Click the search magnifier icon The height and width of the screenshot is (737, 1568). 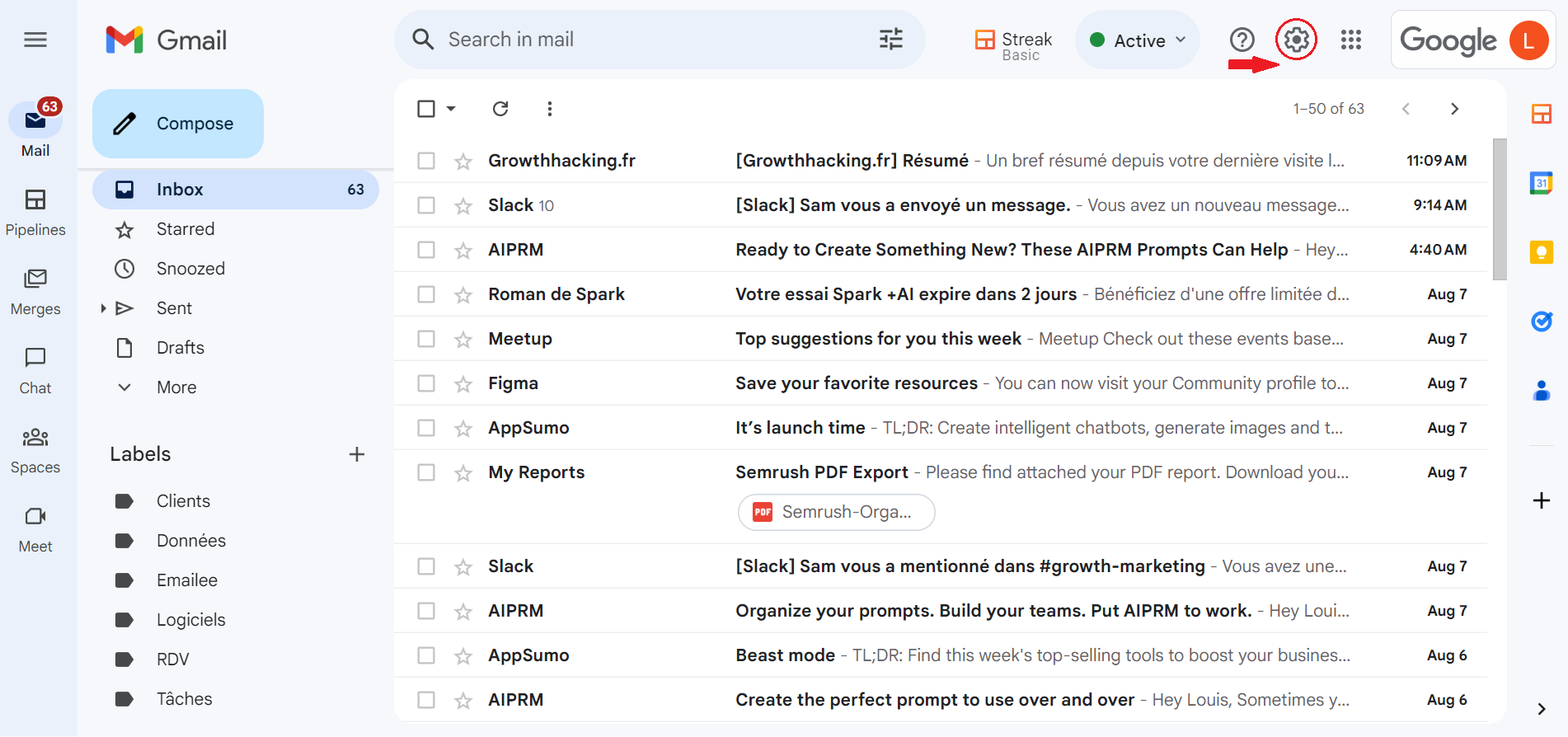[x=423, y=40]
